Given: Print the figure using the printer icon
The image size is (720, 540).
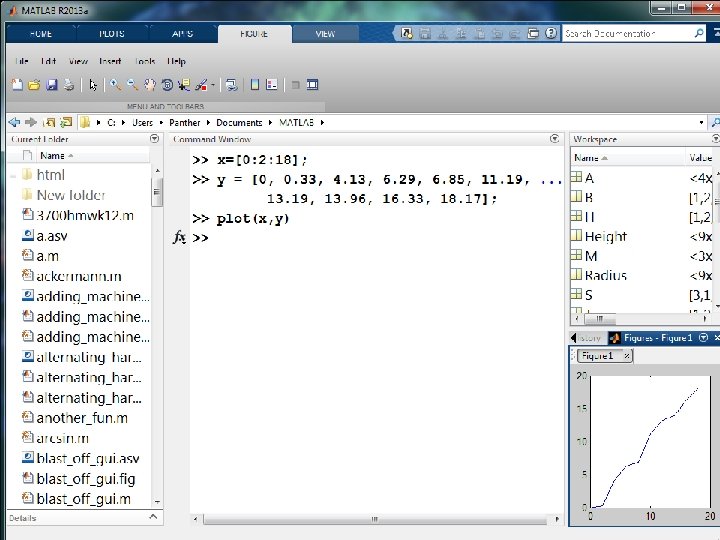Looking at the screenshot, I should click(69, 85).
